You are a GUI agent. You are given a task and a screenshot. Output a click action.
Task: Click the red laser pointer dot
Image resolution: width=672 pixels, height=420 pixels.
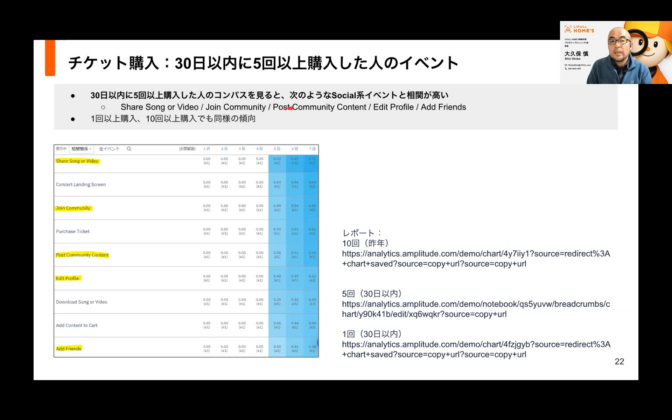pyautogui.click(x=290, y=107)
